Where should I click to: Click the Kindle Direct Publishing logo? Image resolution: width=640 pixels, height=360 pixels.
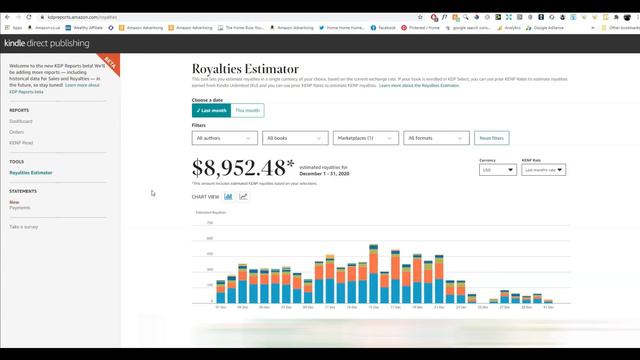click(x=47, y=43)
